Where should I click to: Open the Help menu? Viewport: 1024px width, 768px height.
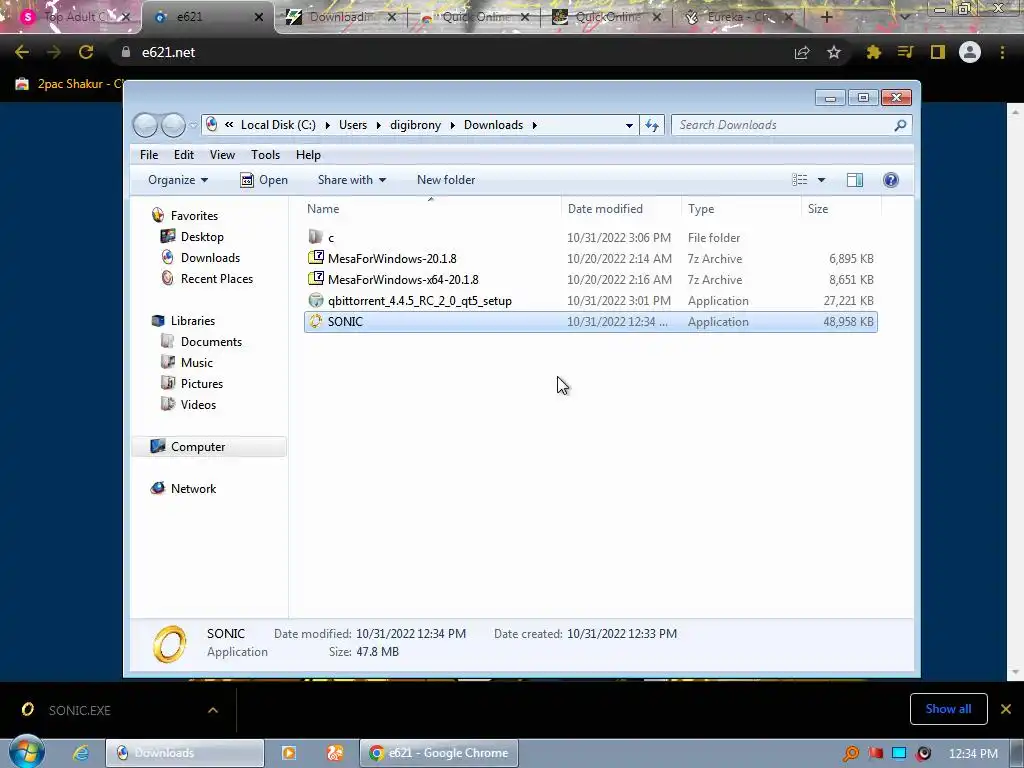[x=308, y=155]
